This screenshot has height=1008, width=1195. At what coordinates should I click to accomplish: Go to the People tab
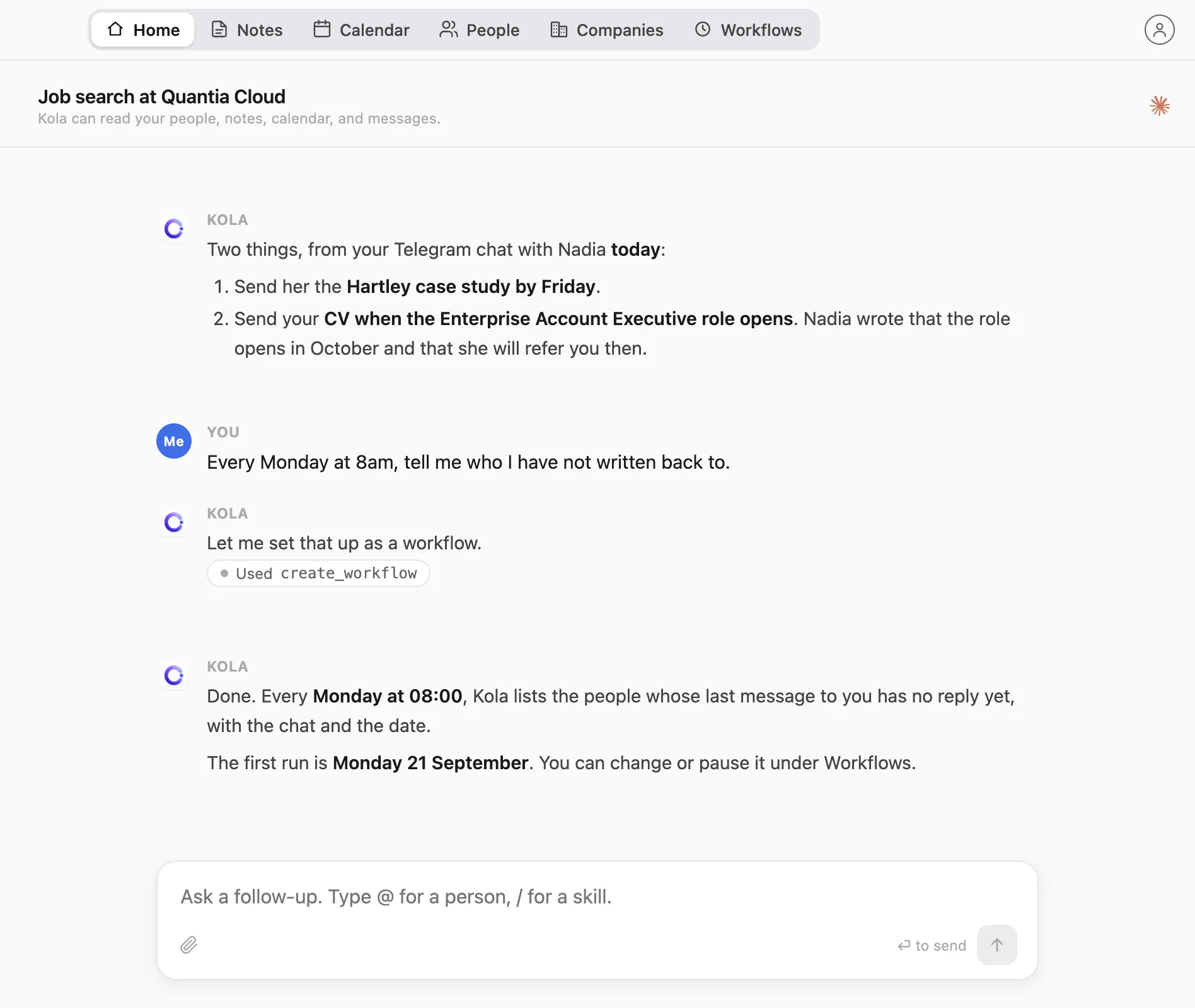(479, 30)
